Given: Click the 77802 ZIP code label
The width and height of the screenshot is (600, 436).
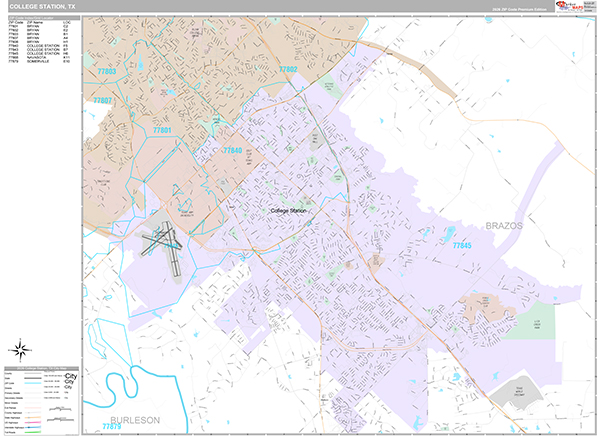Looking at the screenshot, I should [289, 68].
